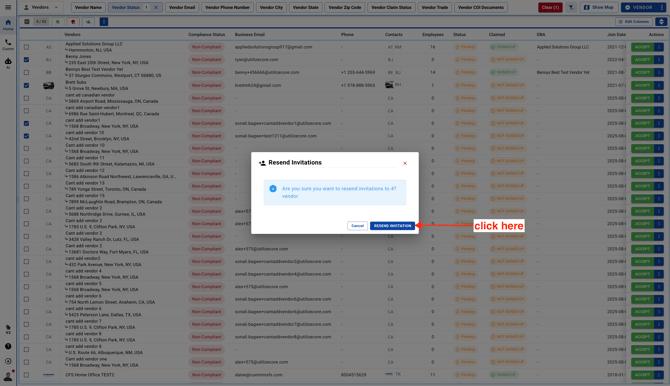Click the Claimed column header
670x386 pixels.
(497, 35)
